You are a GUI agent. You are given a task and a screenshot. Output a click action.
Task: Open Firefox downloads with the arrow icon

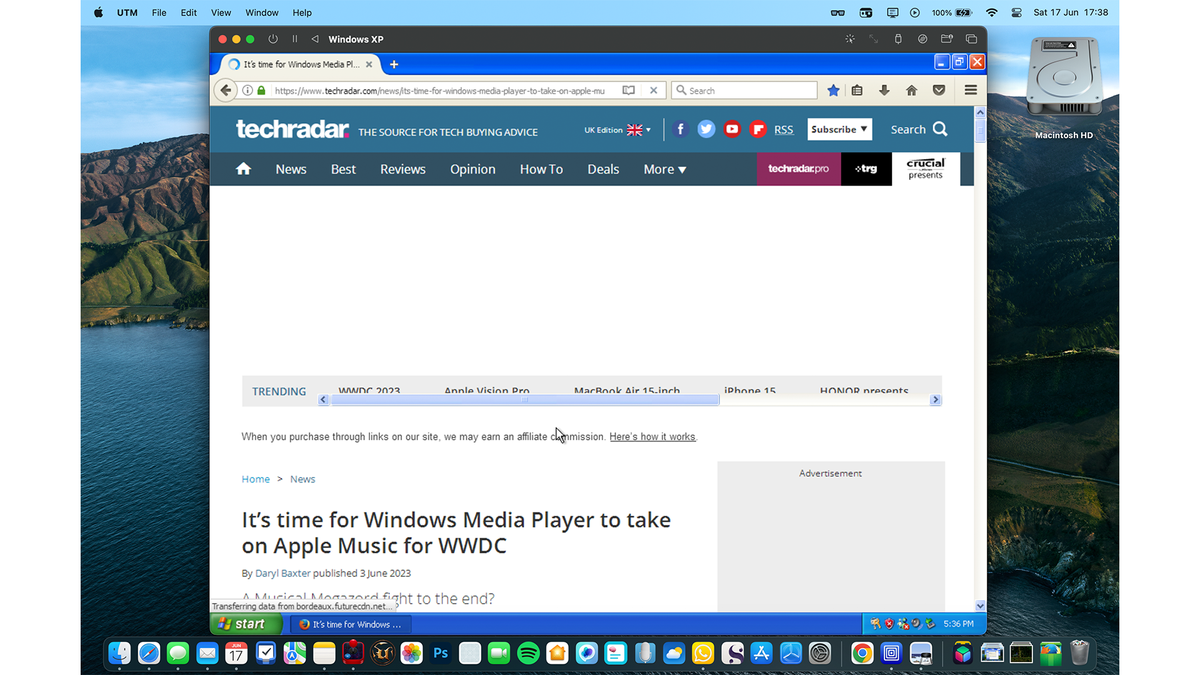(x=884, y=90)
